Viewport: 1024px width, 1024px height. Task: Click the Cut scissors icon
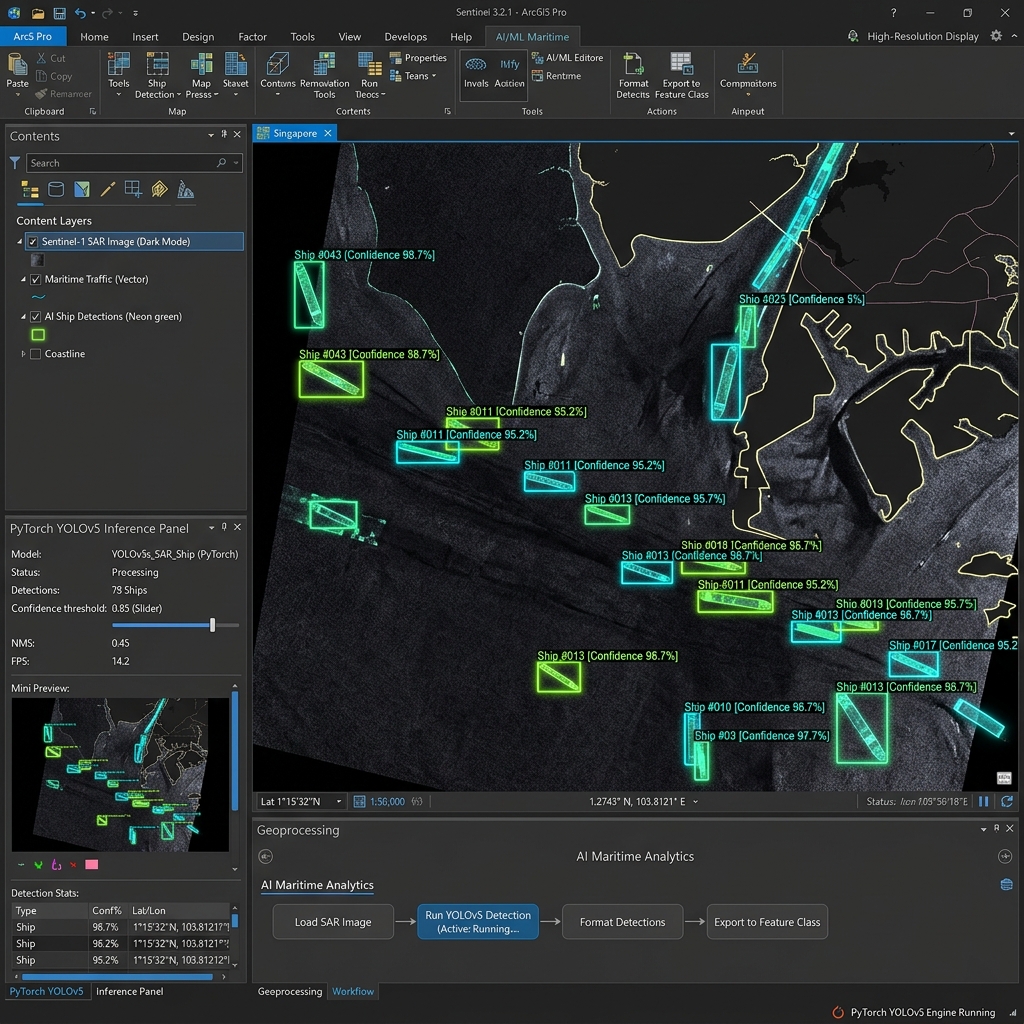[x=42, y=58]
